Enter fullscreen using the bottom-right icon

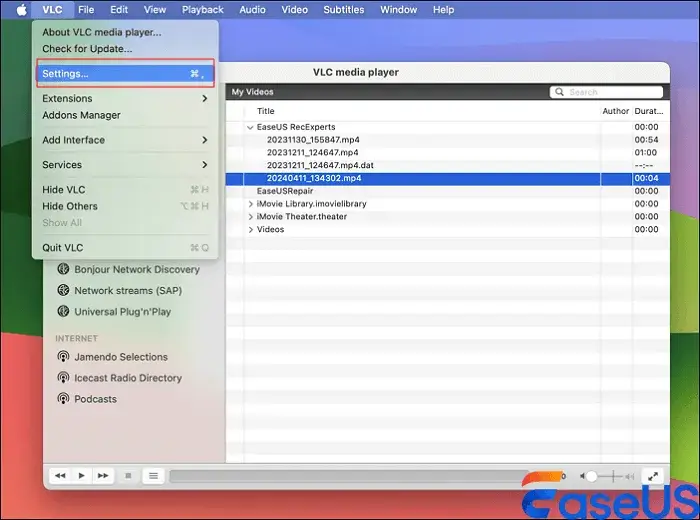[652, 477]
